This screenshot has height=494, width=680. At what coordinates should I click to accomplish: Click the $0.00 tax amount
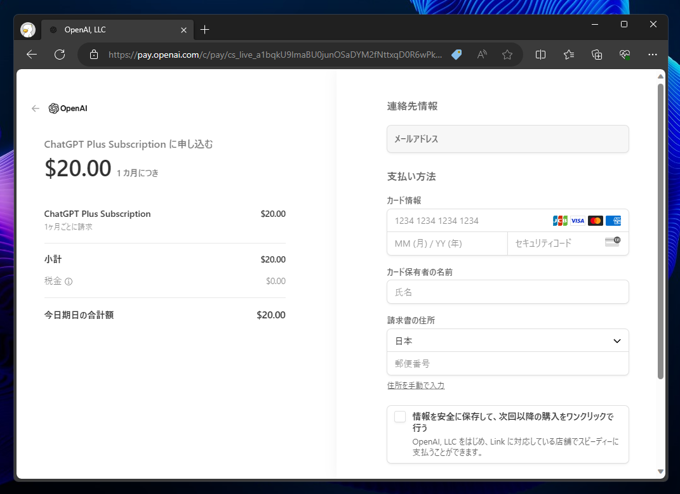click(276, 281)
